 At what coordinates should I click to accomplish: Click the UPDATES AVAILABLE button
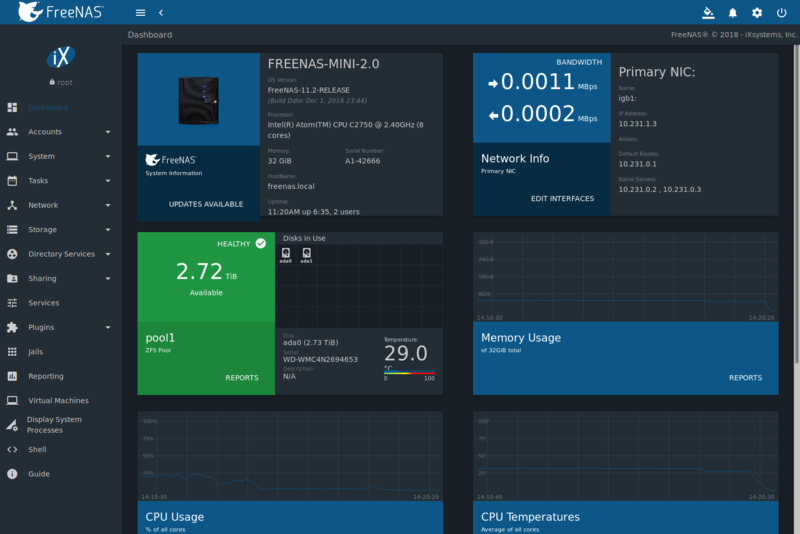coord(206,204)
